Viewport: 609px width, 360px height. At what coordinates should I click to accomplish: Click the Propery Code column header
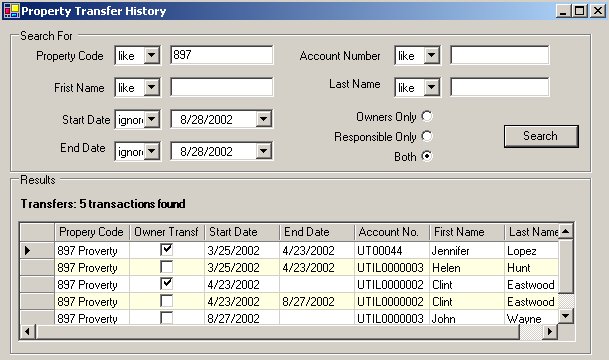[92, 232]
